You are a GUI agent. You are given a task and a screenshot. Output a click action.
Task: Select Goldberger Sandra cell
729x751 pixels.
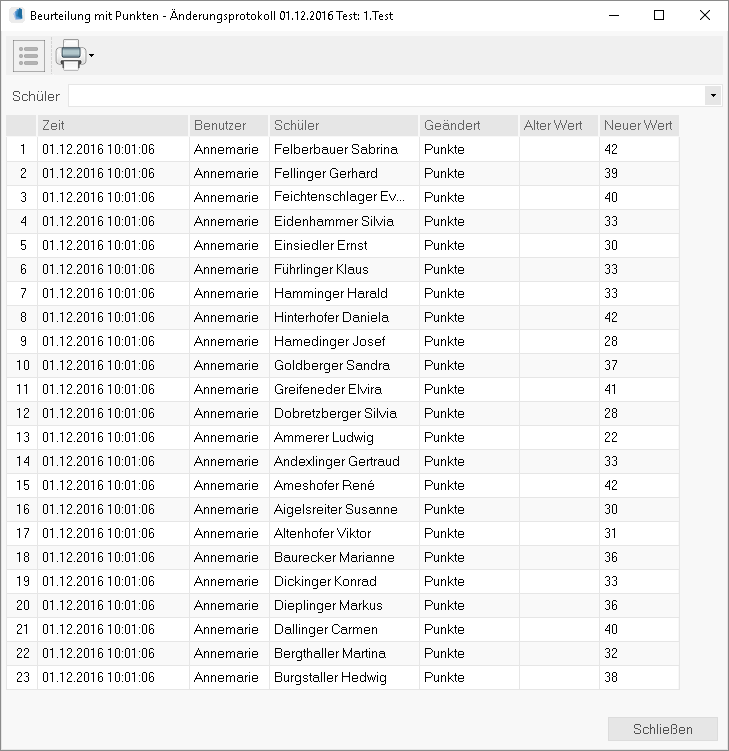coord(344,365)
